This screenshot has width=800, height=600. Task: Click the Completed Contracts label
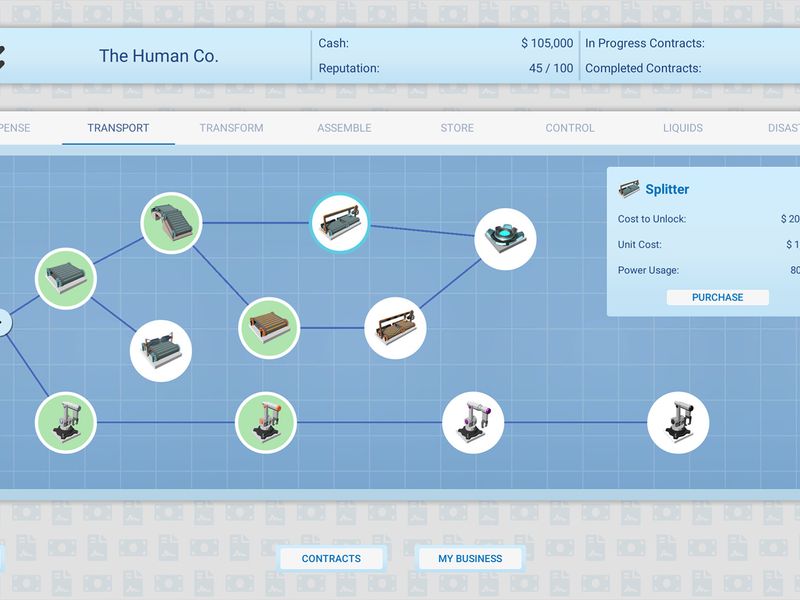click(643, 68)
